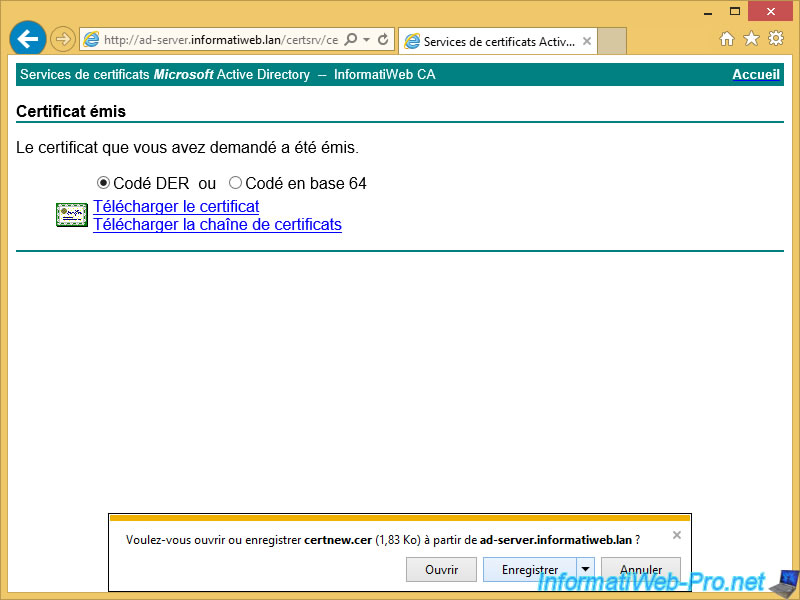Click Ouvrir in download prompt
800x600 pixels.
tap(441, 569)
